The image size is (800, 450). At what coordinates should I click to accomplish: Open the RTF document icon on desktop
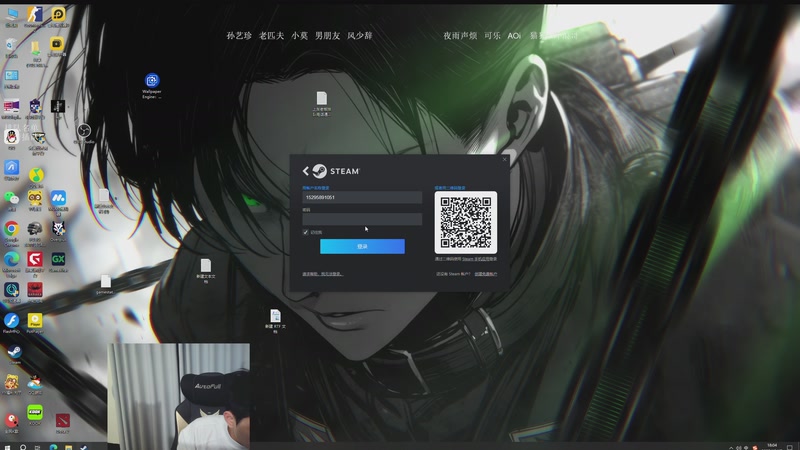tap(275, 316)
